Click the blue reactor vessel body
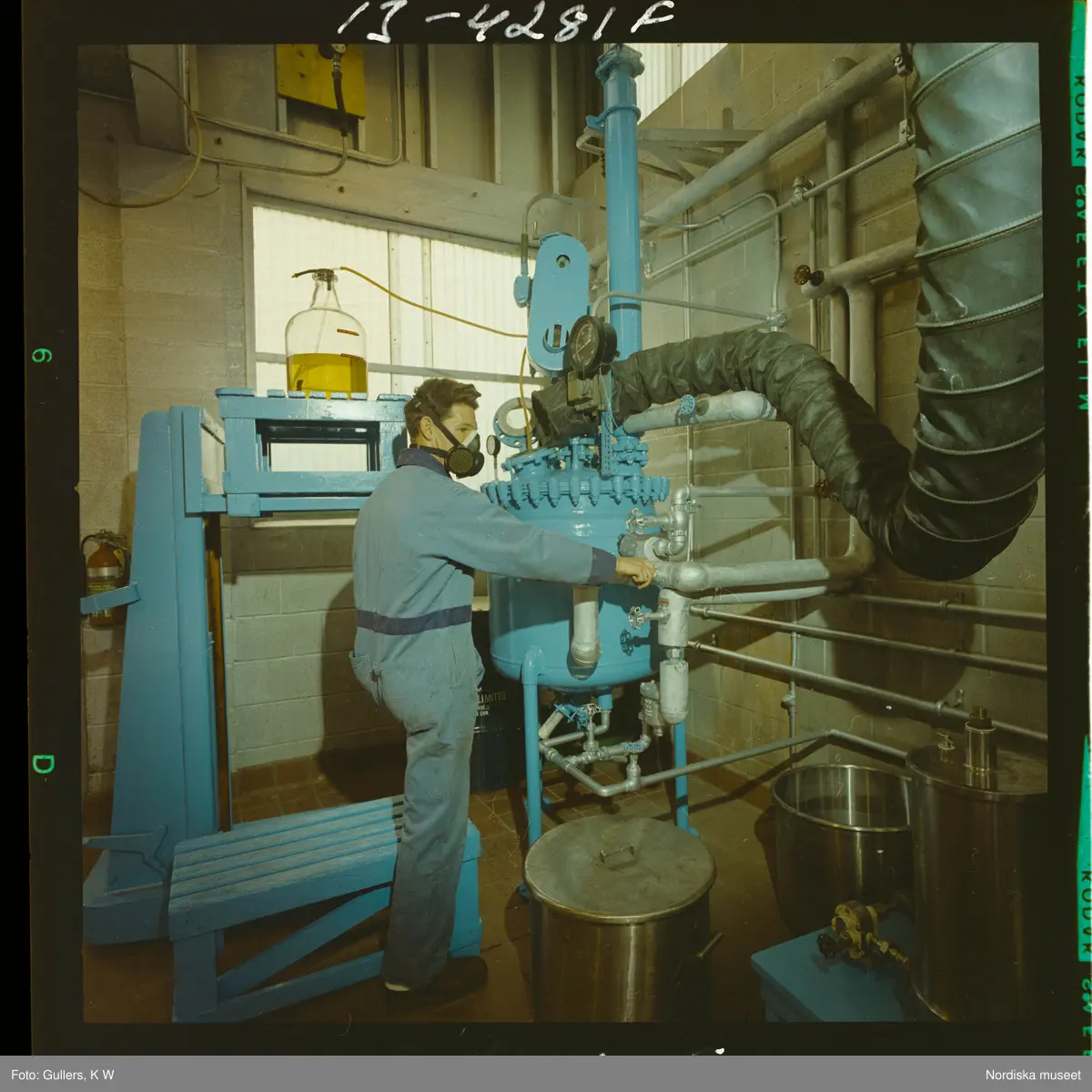Screen dimensions: 1092x1092 (537, 619)
